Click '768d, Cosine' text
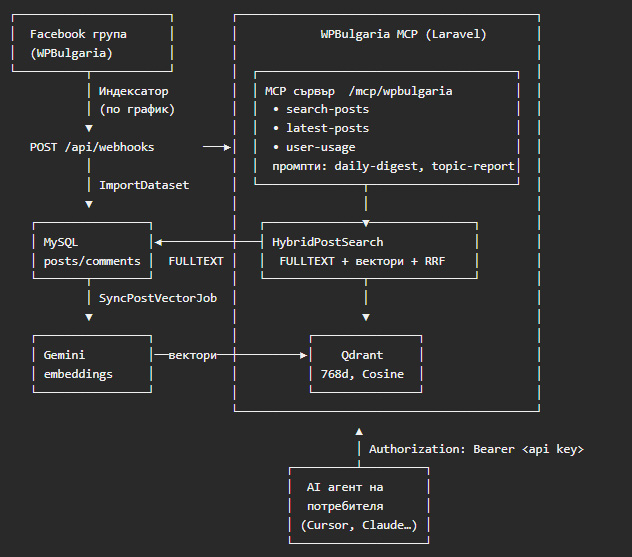The width and height of the screenshot is (632, 557). 362,374
